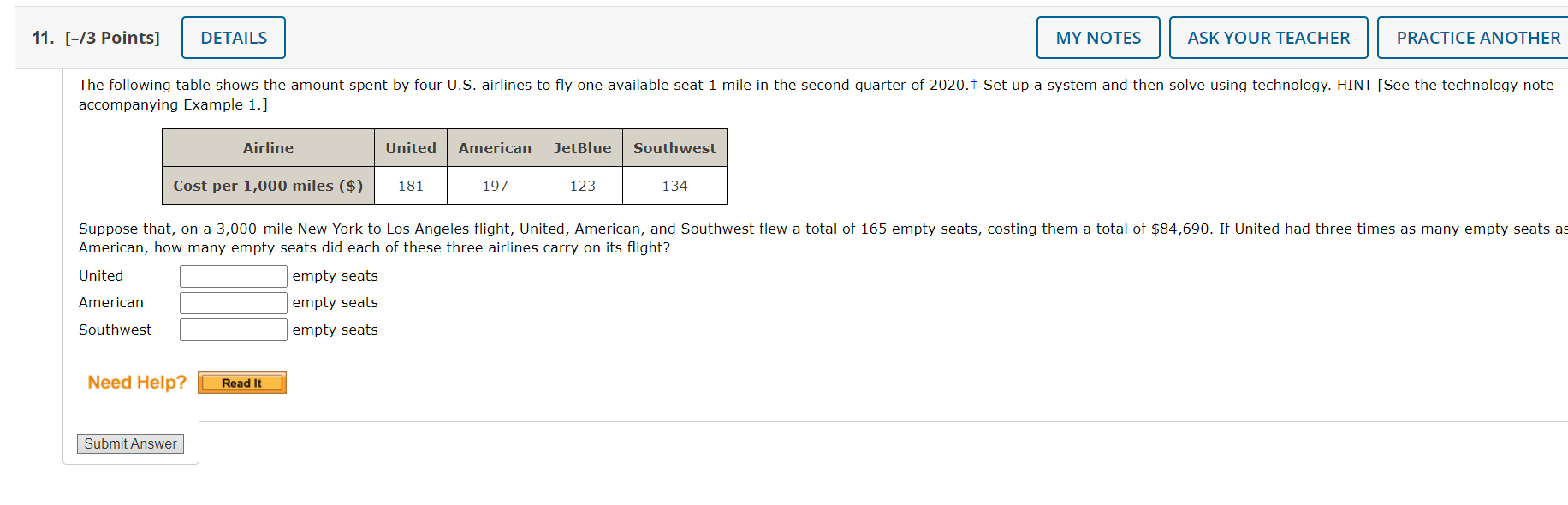Click the Cost per 1,000 miles row label
The image size is (1568, 505).
(x=268, y=185)
